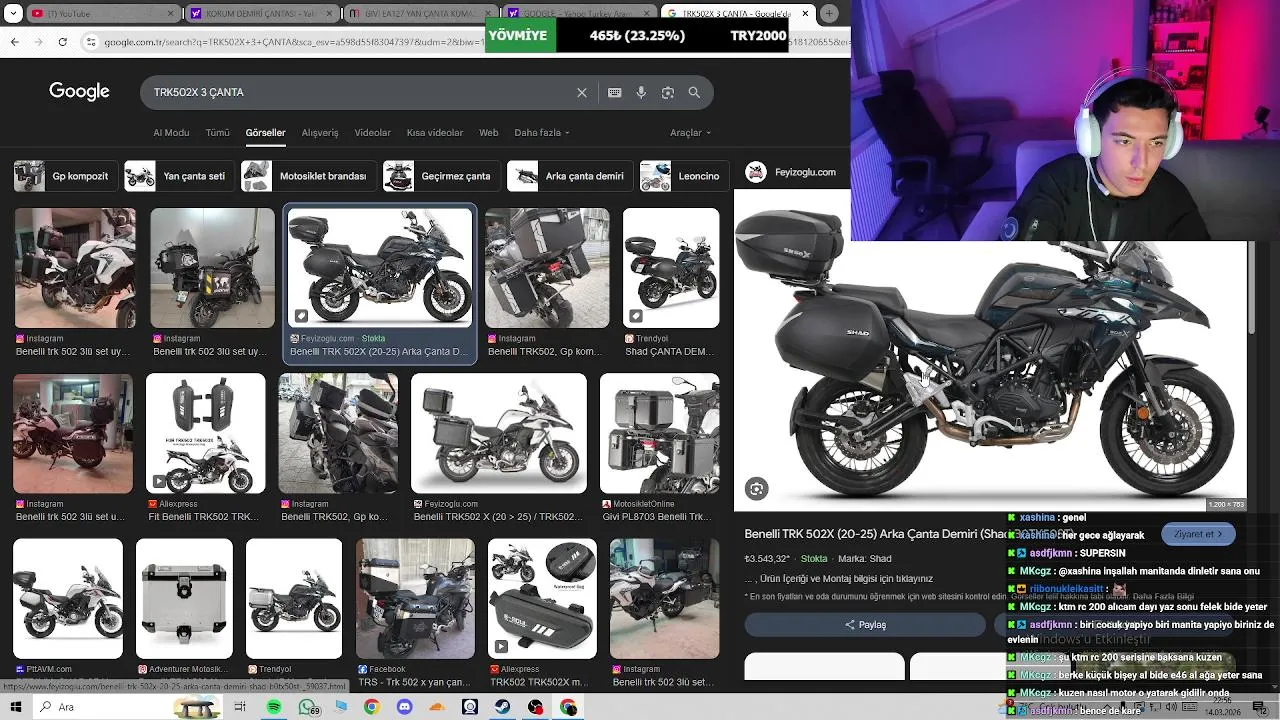Switch to Alışveriş results tab
This screenshot has width=1280, height=720.
point(320,132)
